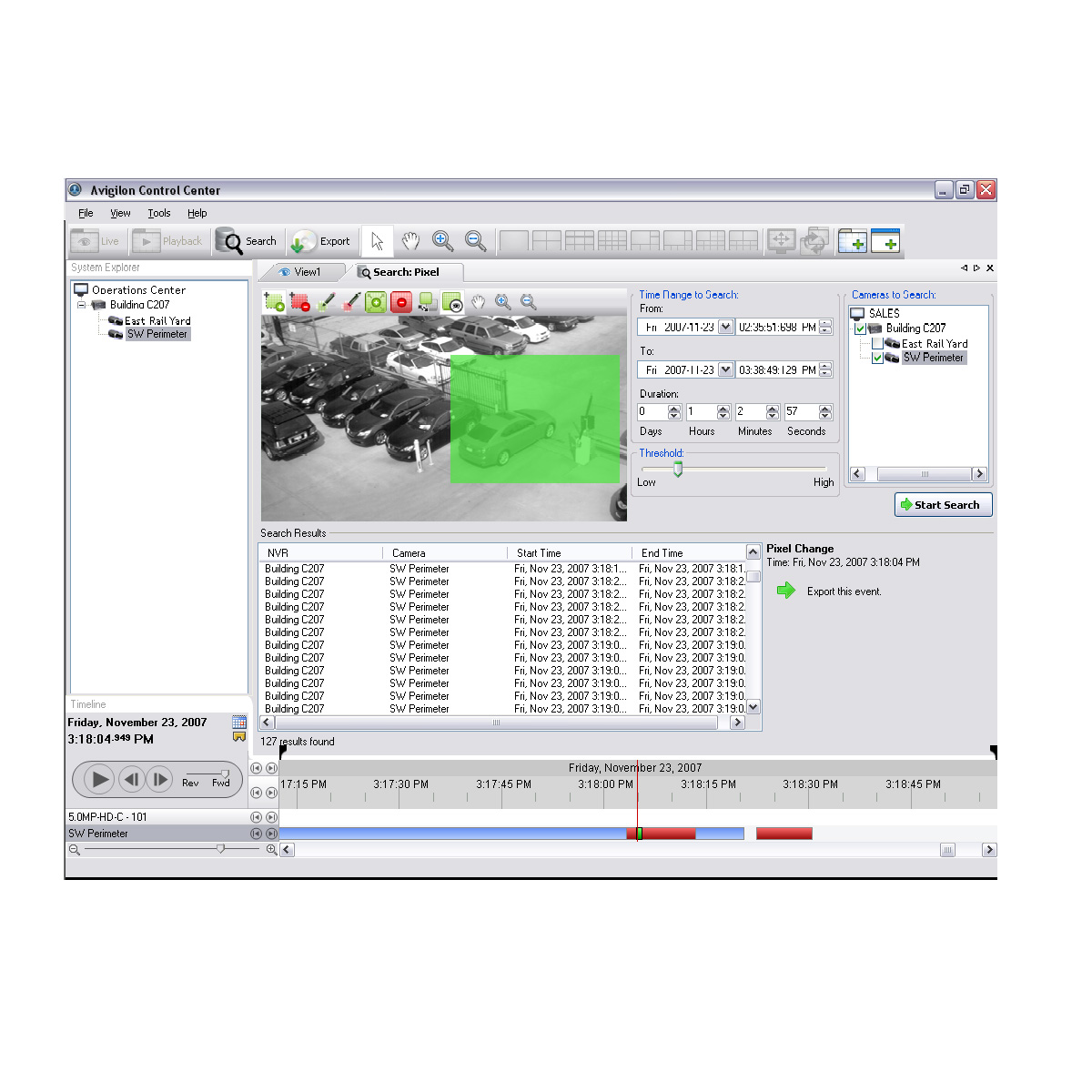
Task: Click hand pan icon above camera image
Action: click(478, 302)
